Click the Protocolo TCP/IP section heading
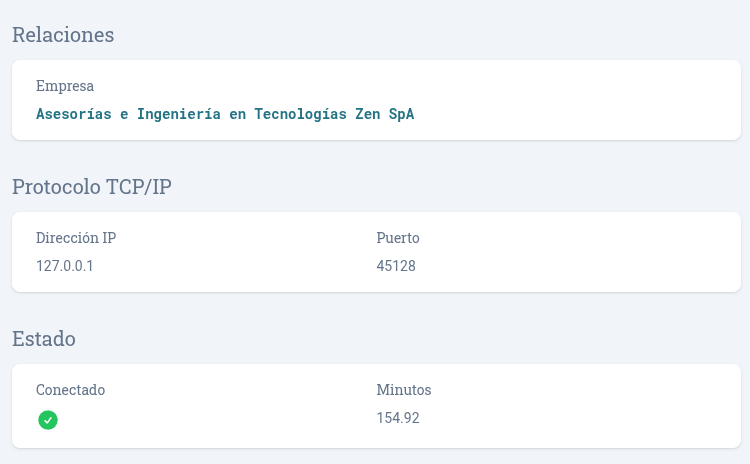The width and height of the screenshot is (750, 464). 91,187
